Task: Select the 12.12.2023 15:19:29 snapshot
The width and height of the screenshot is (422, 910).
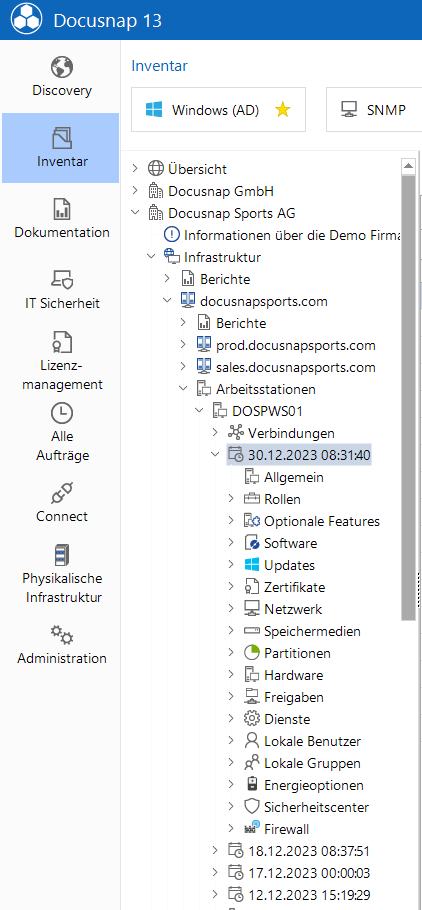Action: (309, 895)
